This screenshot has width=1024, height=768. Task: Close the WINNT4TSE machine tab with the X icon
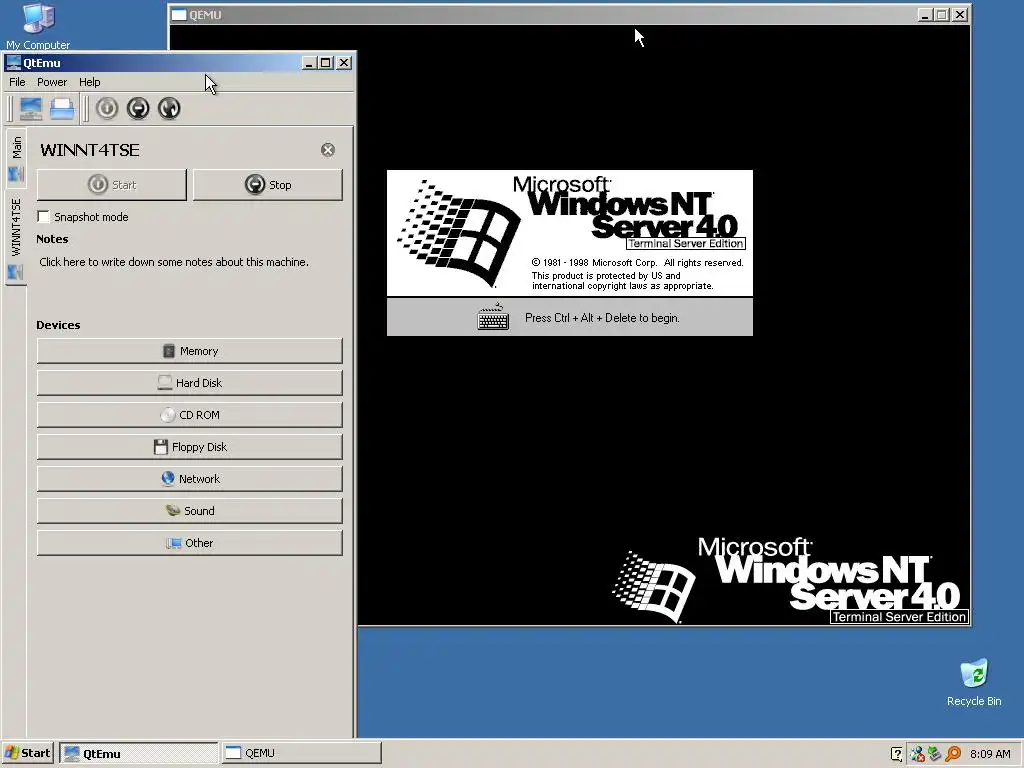click(328, 150)
